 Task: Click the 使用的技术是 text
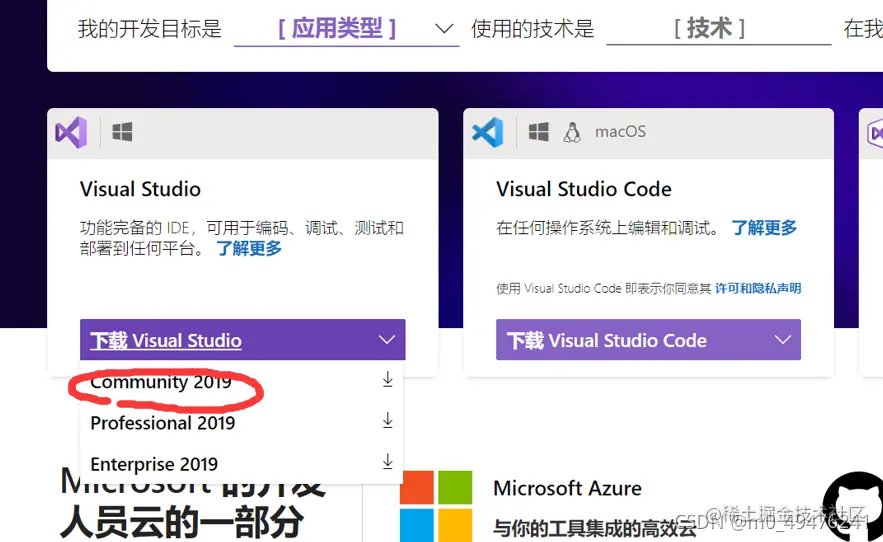point(533,29)
